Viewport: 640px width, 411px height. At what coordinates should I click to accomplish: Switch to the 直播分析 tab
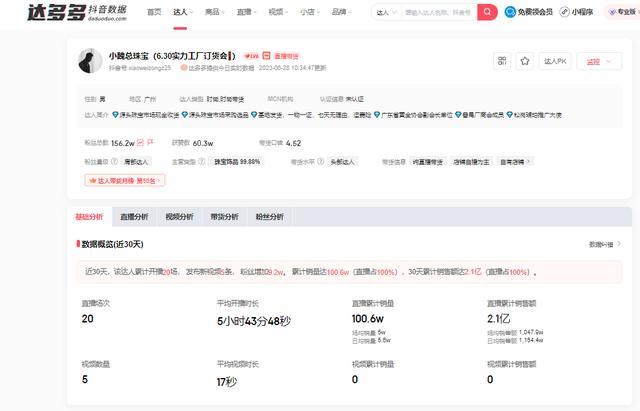tap(134, 217)
